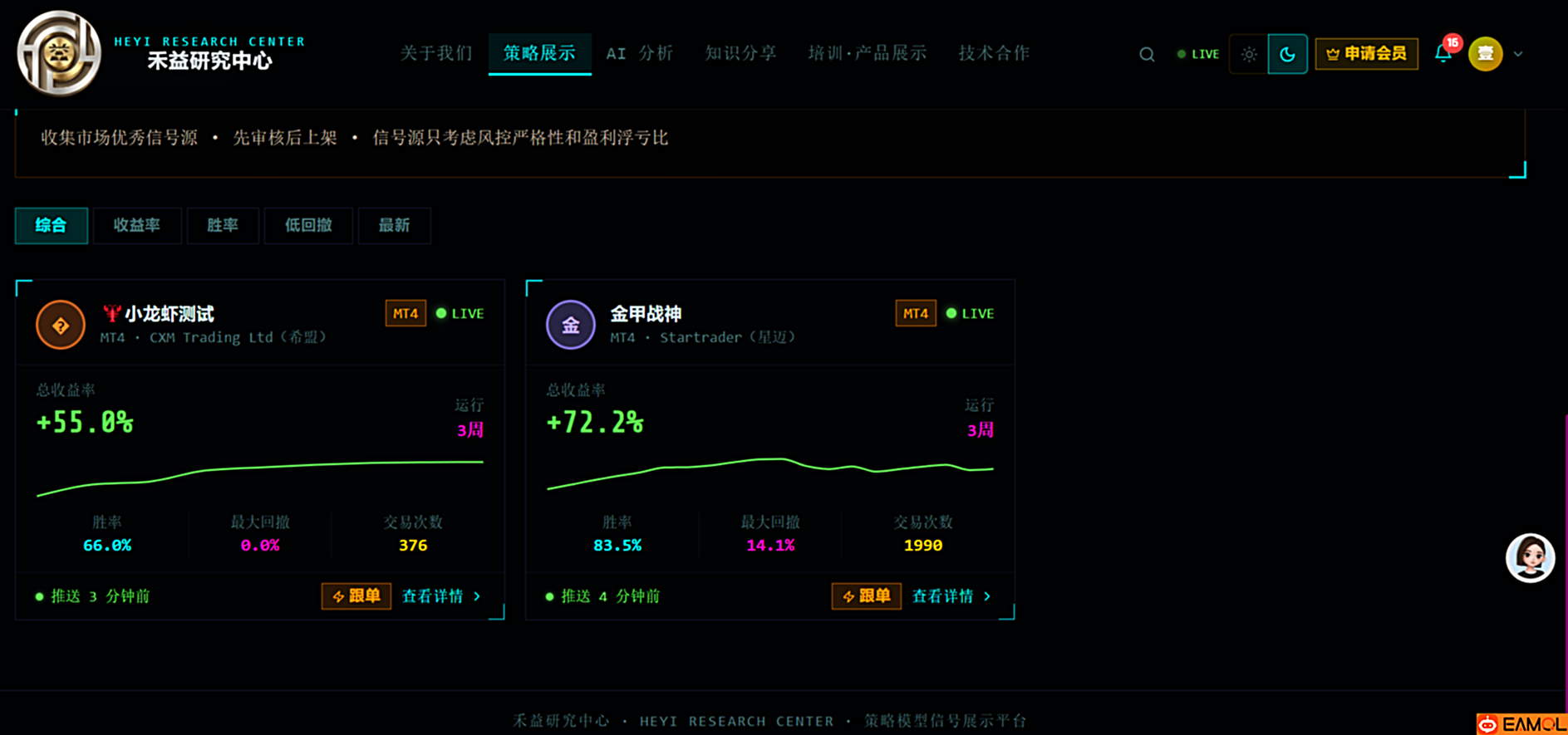Toggle the LIVE status indicator in header

pyautogui.click(x=1198, y=55)
